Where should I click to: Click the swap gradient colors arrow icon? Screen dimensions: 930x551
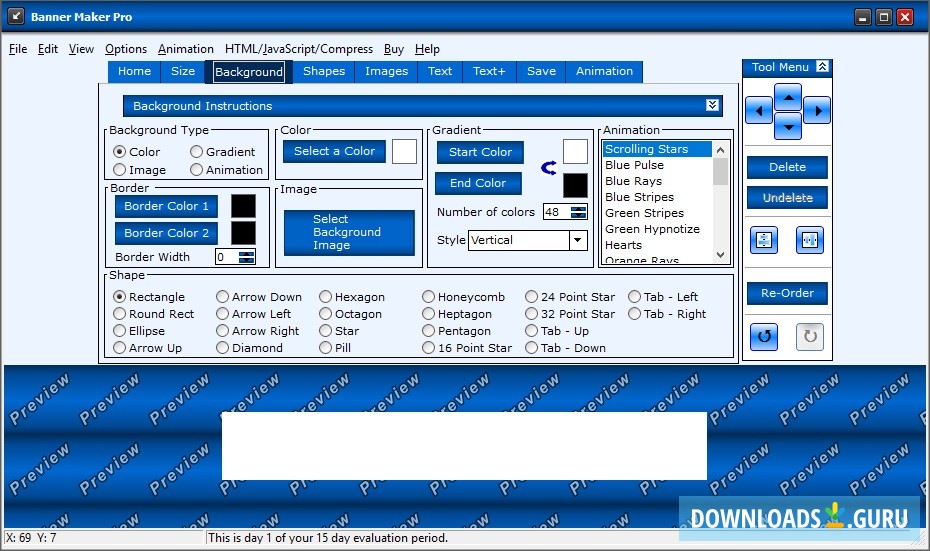pos(549,168)
